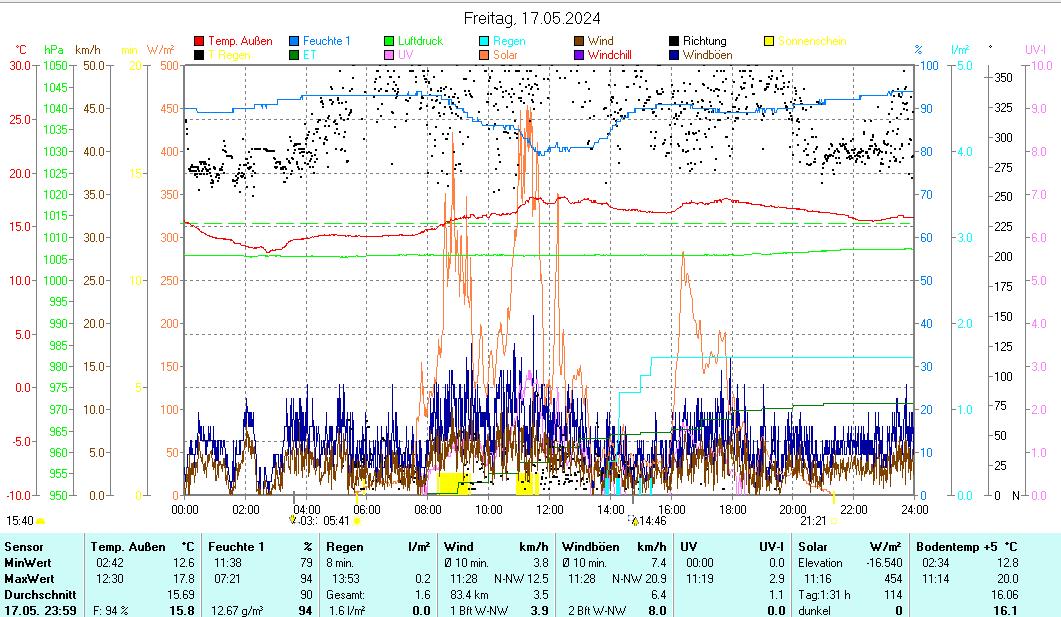
Task: Click the sunrise marker next to 05:41
Action: pyautogui.click(x=357, y=520)
